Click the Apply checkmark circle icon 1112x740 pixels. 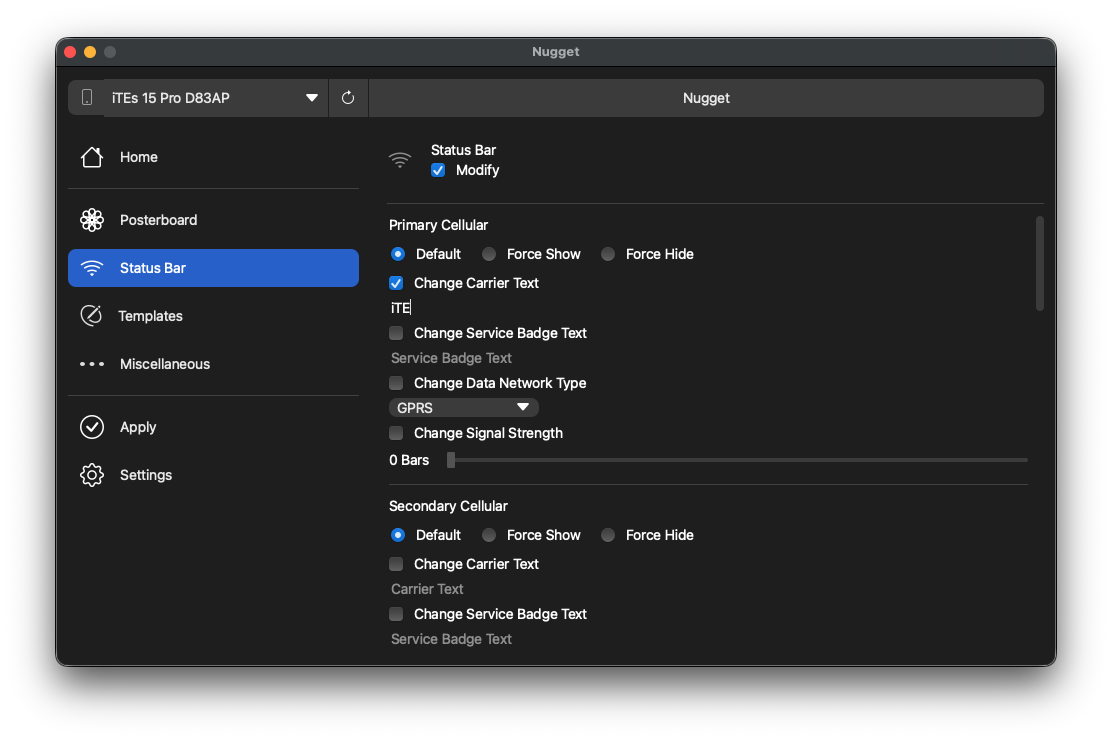point(92,427)
